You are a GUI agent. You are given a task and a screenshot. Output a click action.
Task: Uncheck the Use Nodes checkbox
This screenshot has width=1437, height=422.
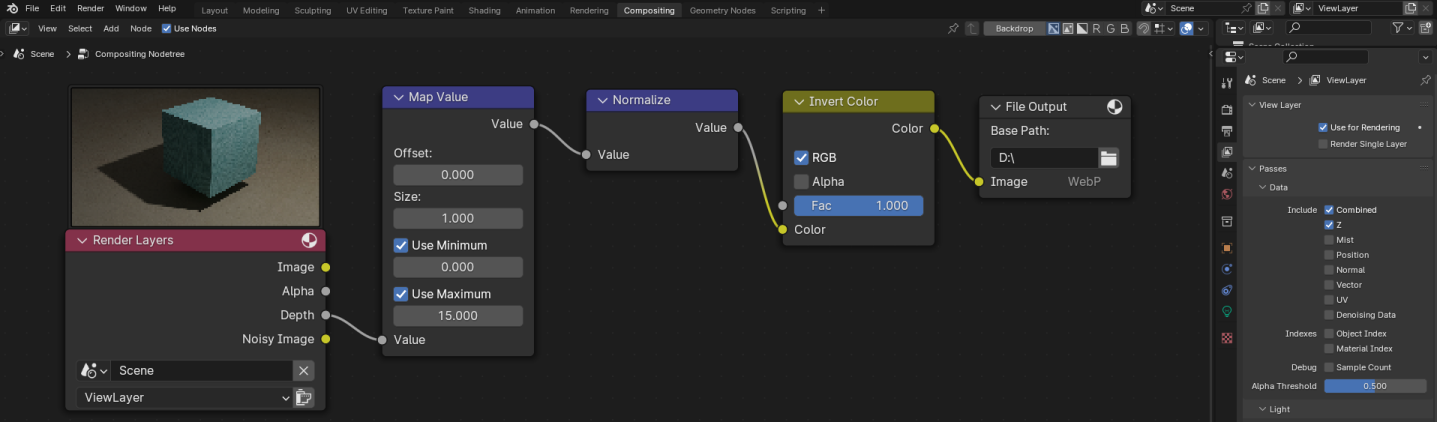[x=166, y=29]
